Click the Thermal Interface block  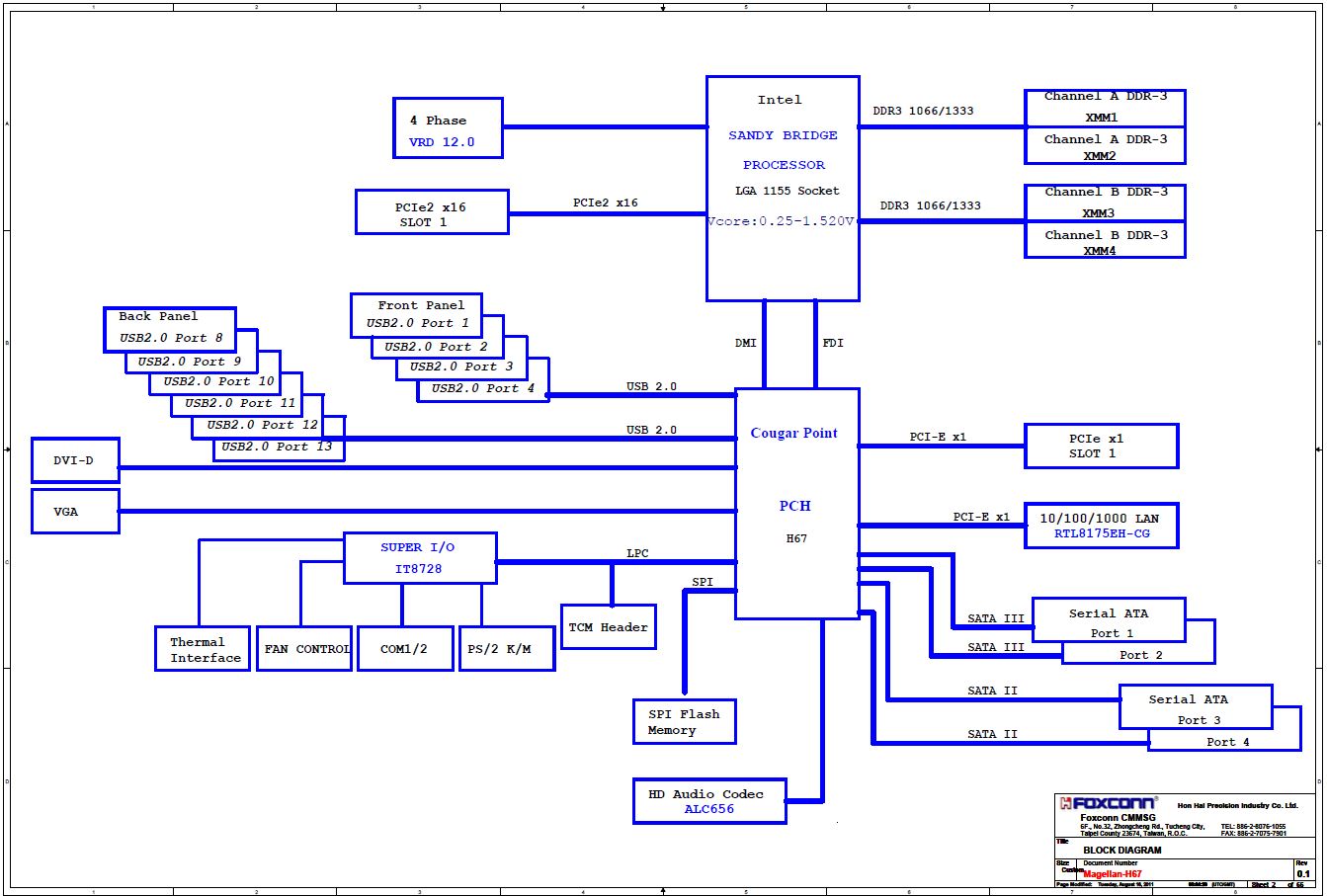click(203, 649)
